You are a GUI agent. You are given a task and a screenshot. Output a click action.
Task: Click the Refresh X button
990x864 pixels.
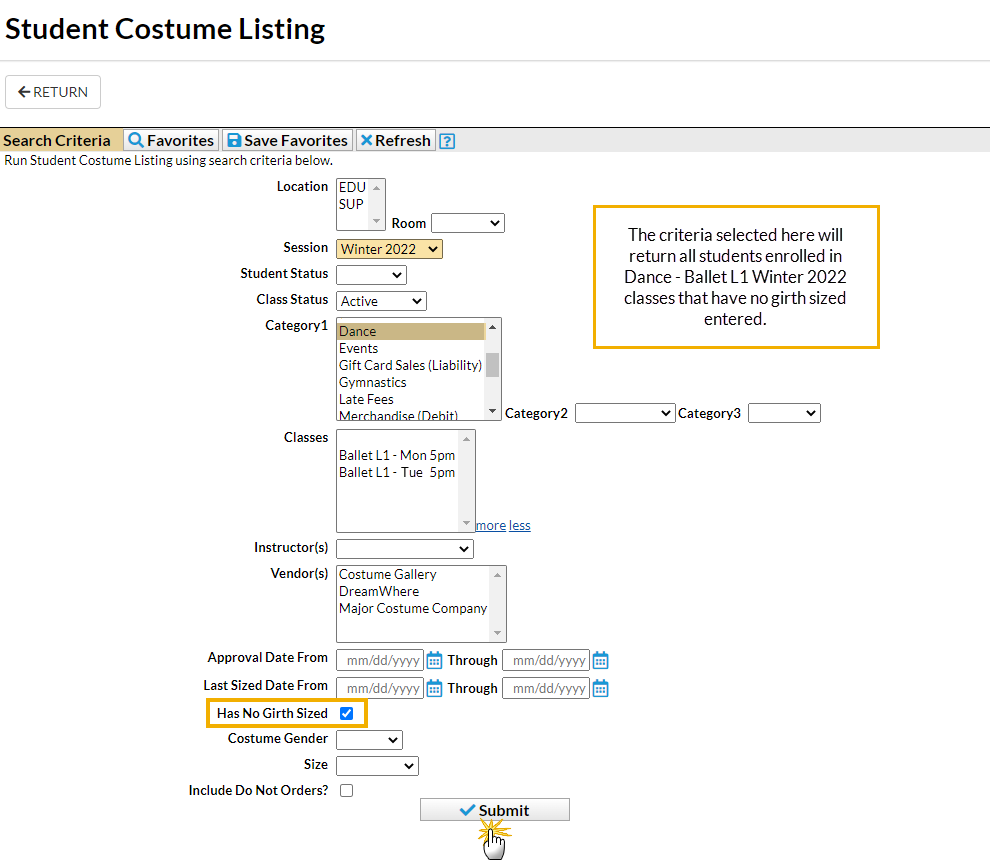click(395, 141)
